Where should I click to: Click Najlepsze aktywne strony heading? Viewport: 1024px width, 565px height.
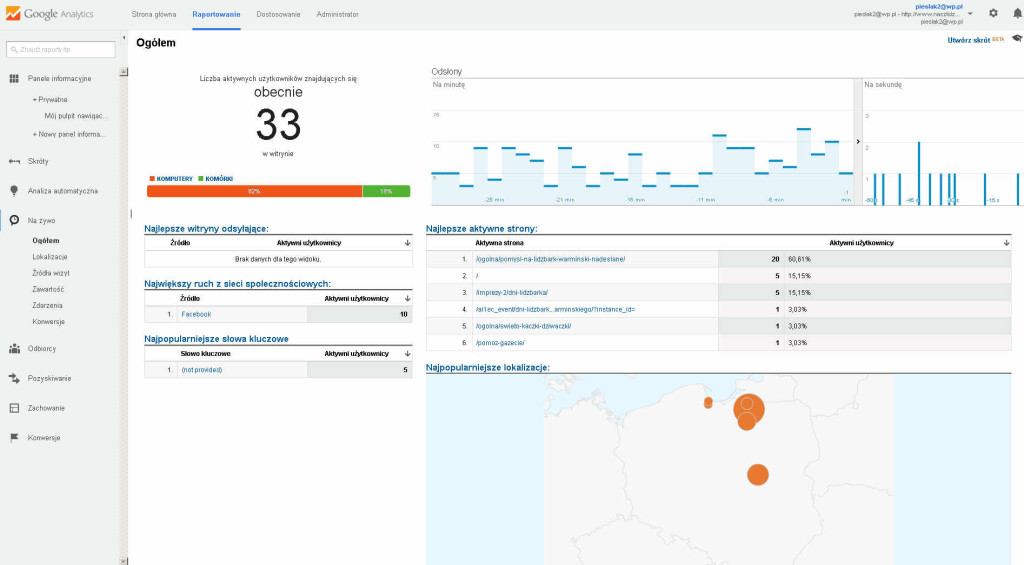[481, 229]
